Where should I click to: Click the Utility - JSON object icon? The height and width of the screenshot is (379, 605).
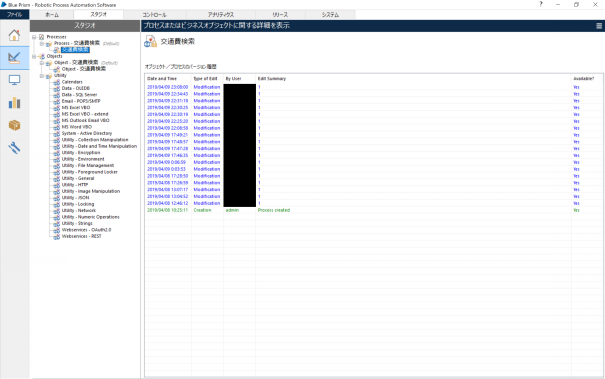pyautogui.click(x=57, y=198)
